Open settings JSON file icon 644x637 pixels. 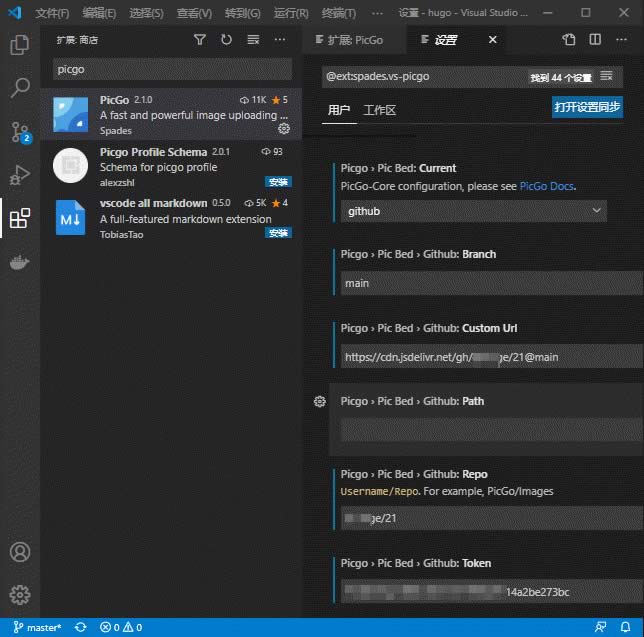tap(569, 40)
